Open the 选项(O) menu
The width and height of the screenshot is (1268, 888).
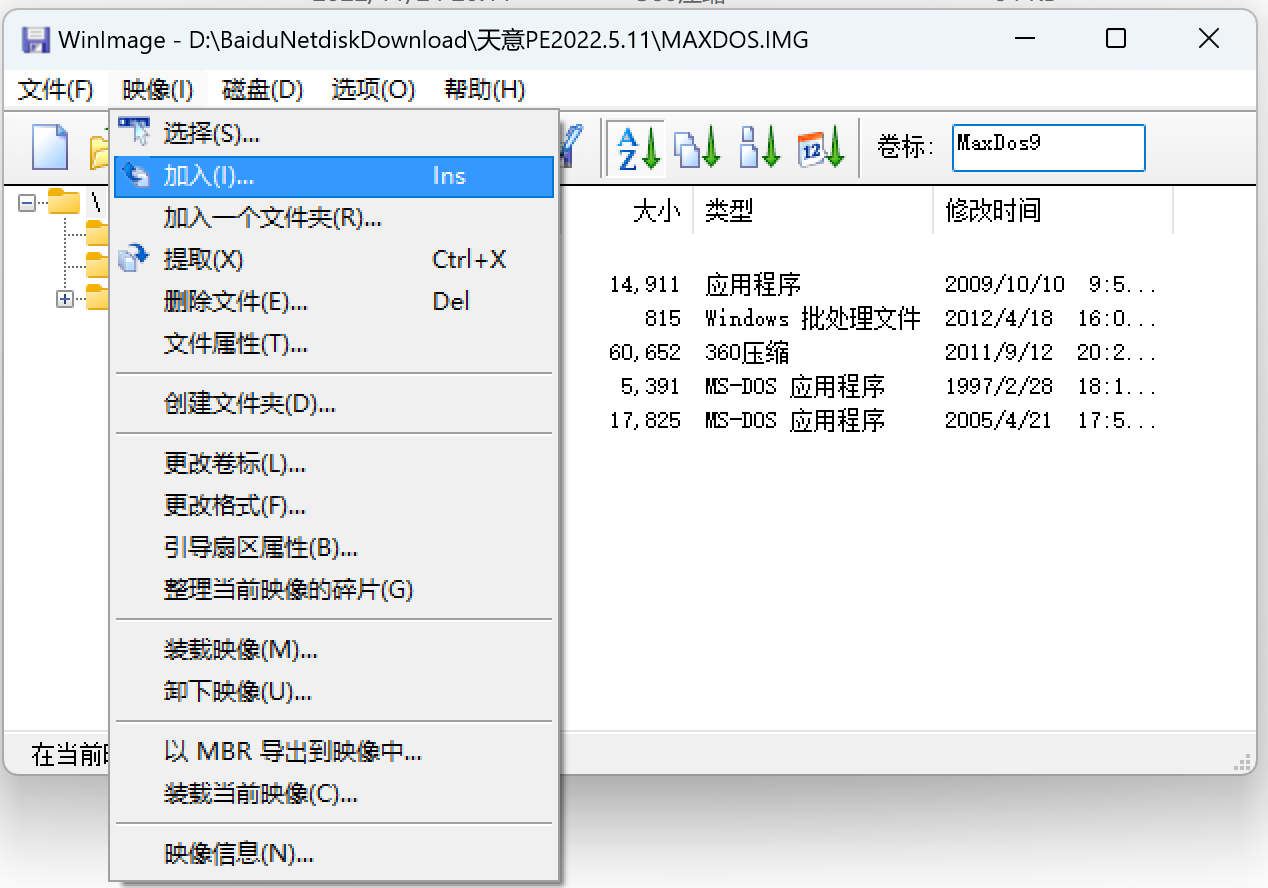(373, 90)
